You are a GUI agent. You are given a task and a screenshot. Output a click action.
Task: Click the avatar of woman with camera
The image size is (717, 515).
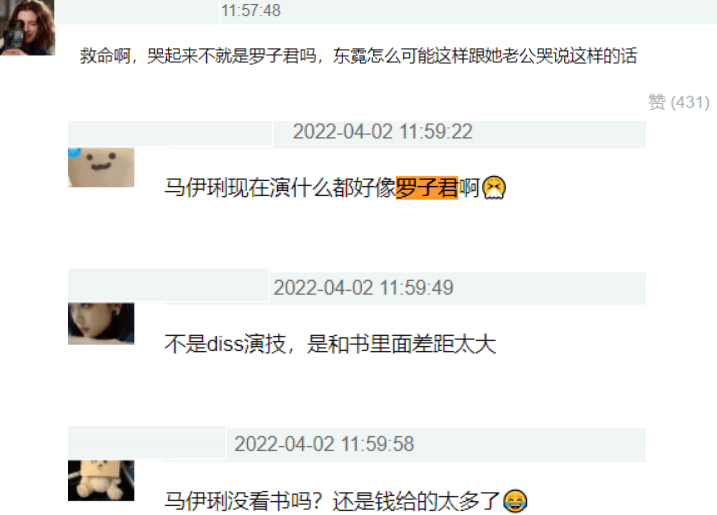click(x=27, y=27)
